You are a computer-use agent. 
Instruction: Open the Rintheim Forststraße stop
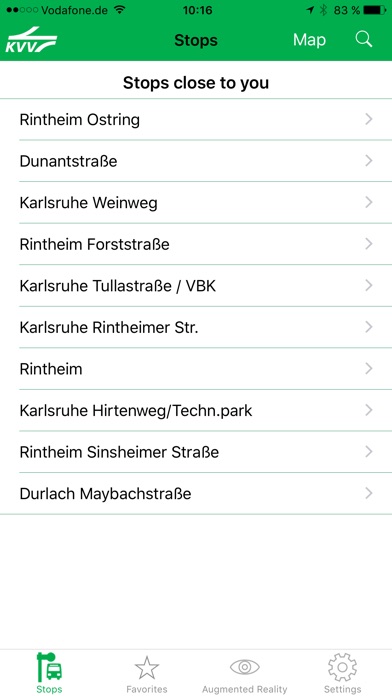tap(196, 244)
